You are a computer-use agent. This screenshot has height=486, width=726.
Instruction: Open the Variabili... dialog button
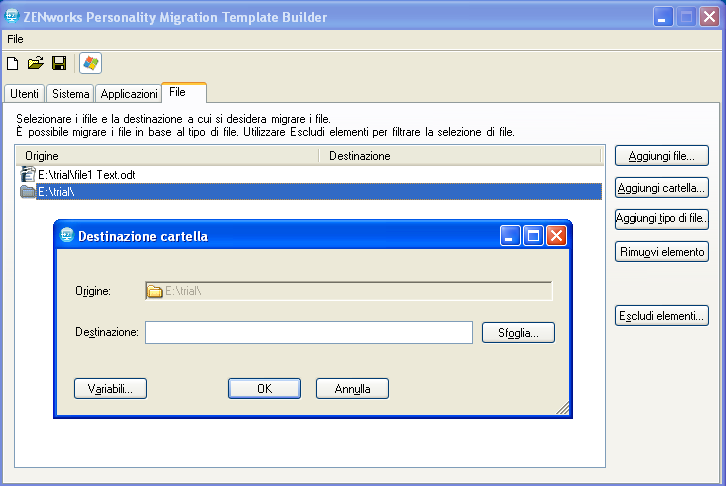[x=110, y=388]
